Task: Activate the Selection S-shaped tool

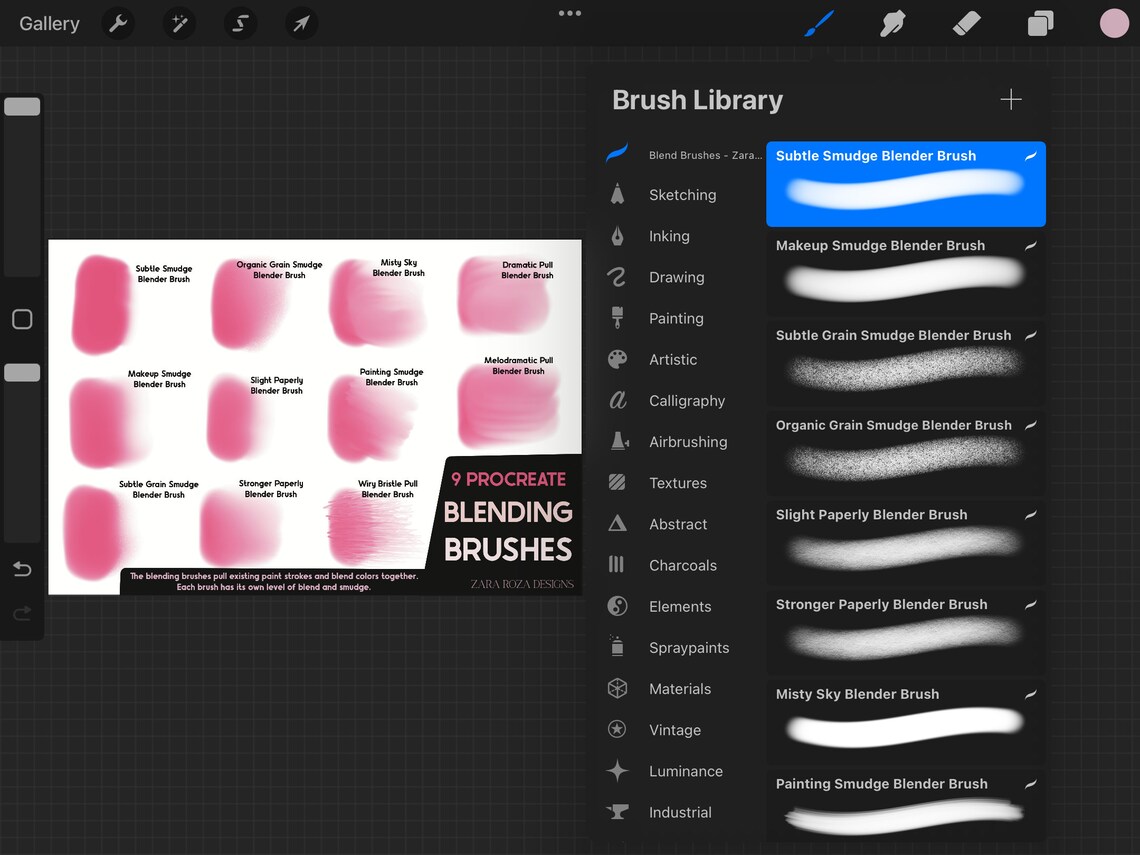Action: pyautogui.click(x=240, y=24)
